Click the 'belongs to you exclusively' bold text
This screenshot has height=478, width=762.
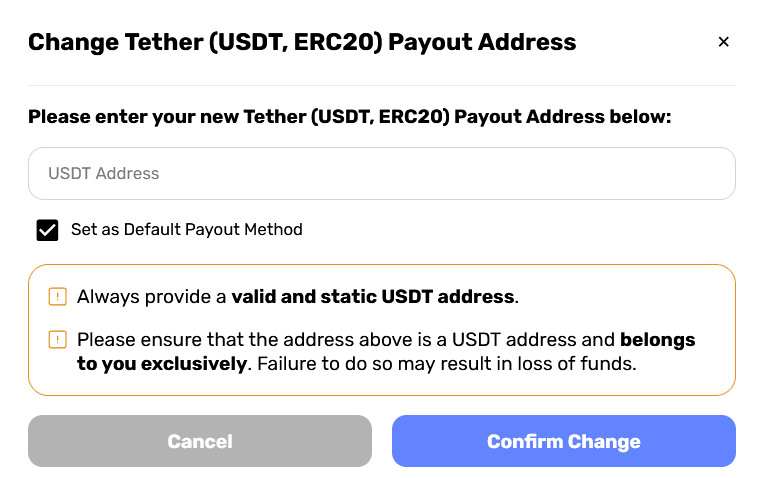386,351
